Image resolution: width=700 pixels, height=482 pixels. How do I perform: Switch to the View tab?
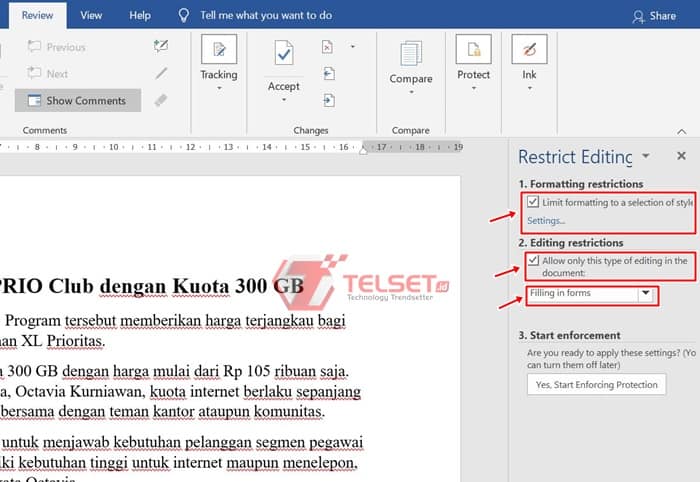(x=91, y=16)
